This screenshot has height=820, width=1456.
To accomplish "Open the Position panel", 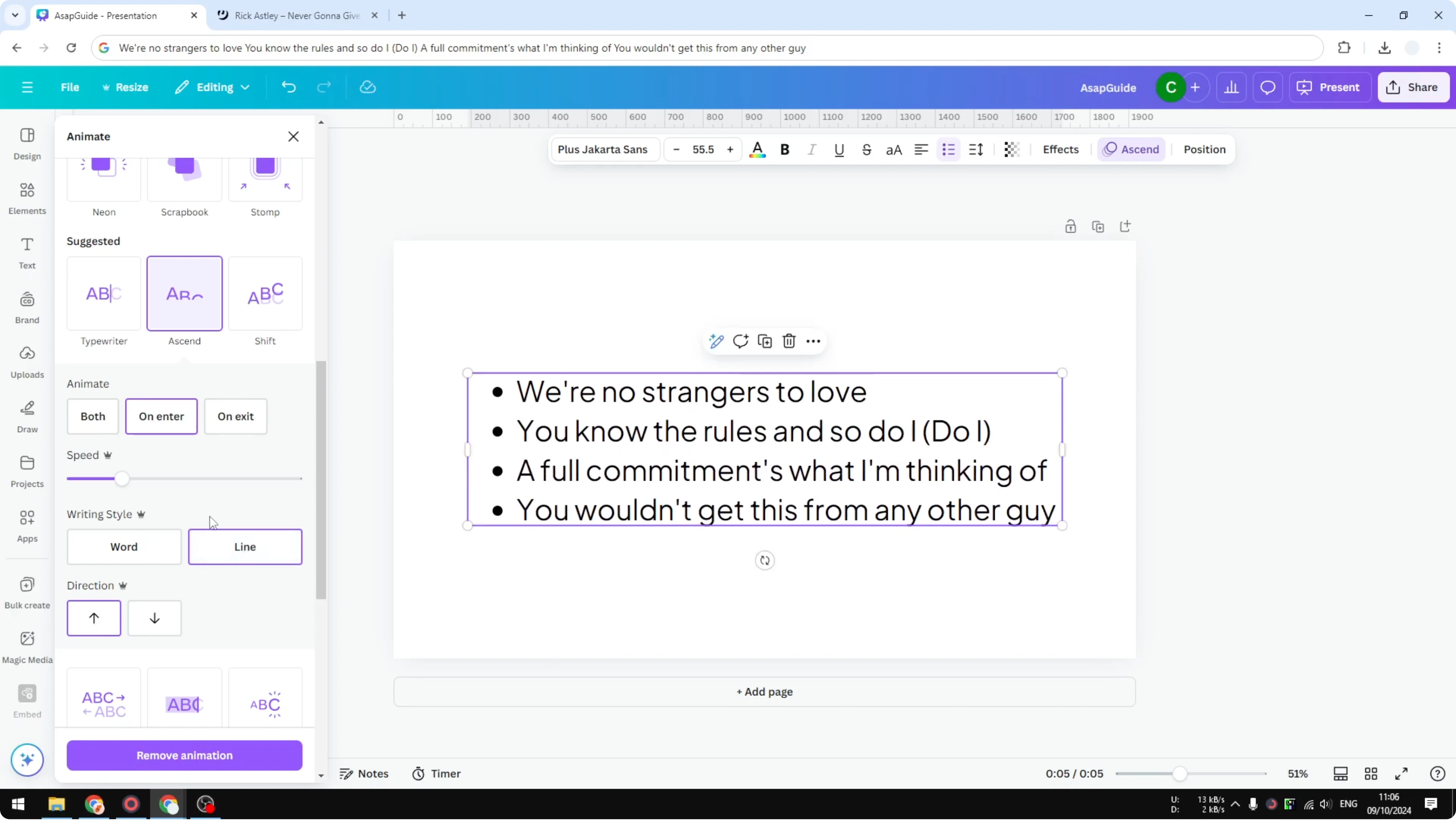I will coord(1204,150).
